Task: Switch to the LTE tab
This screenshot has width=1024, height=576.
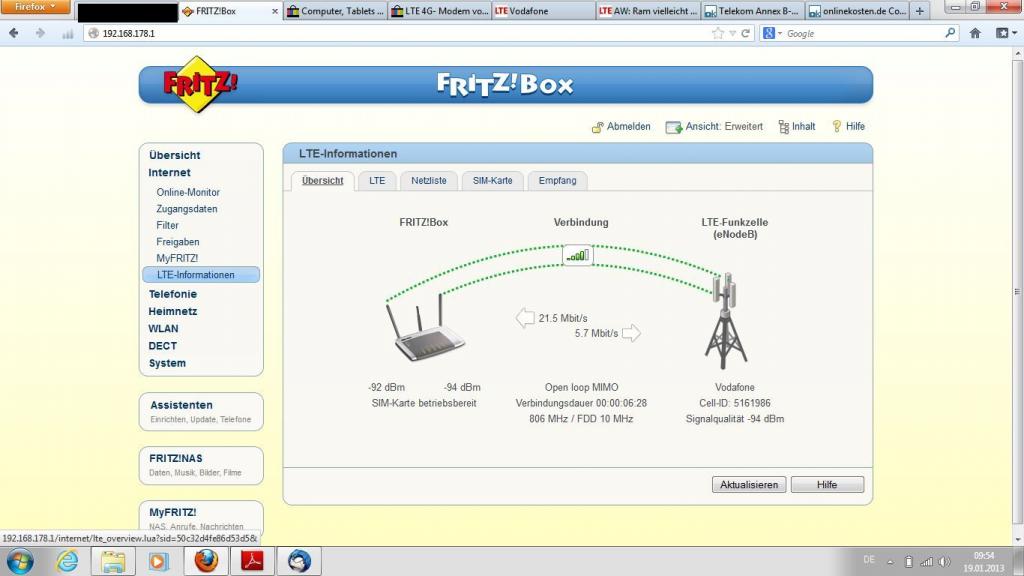Action: tap(377, 181)
